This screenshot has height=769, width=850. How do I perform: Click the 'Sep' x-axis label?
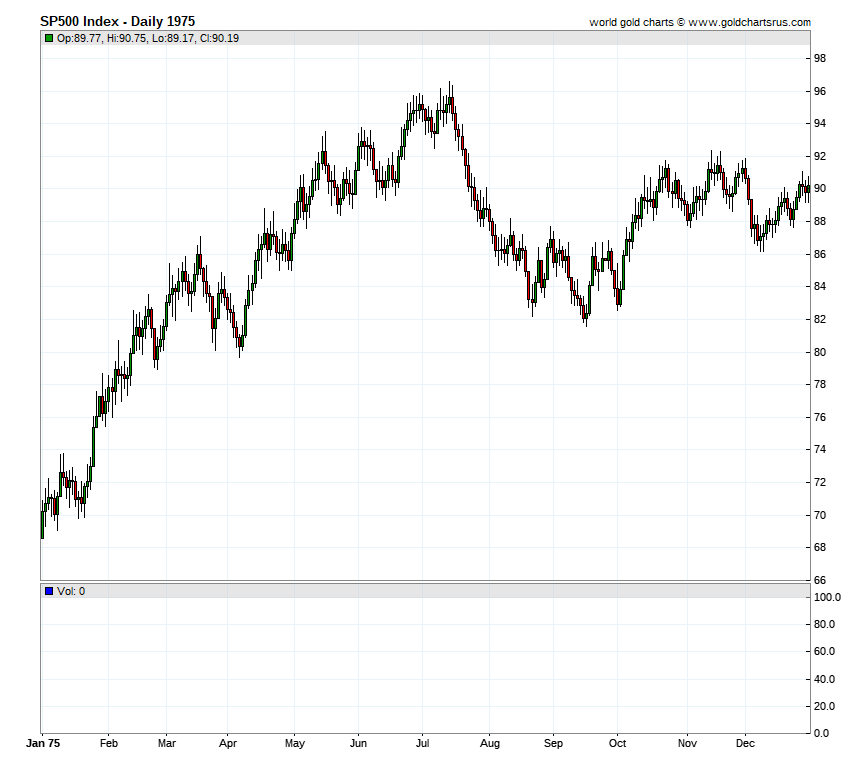tap(553, 744)
